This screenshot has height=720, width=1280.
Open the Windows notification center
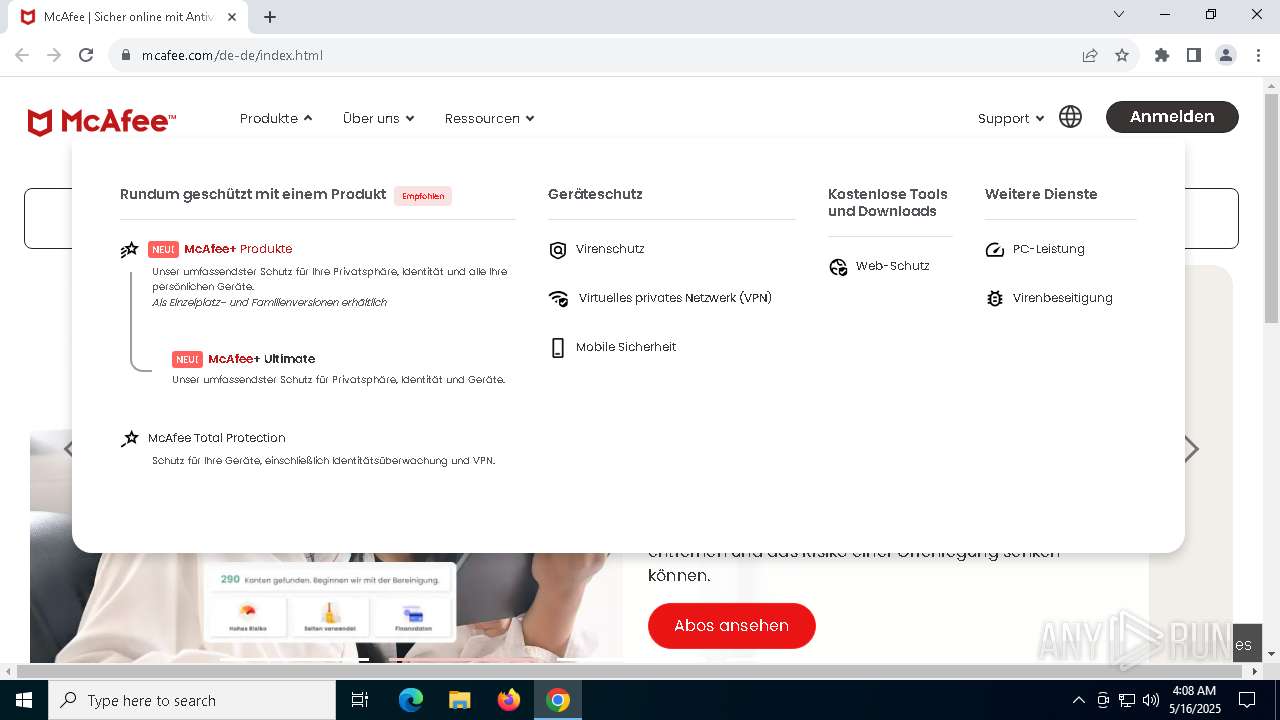[1247, 700]
